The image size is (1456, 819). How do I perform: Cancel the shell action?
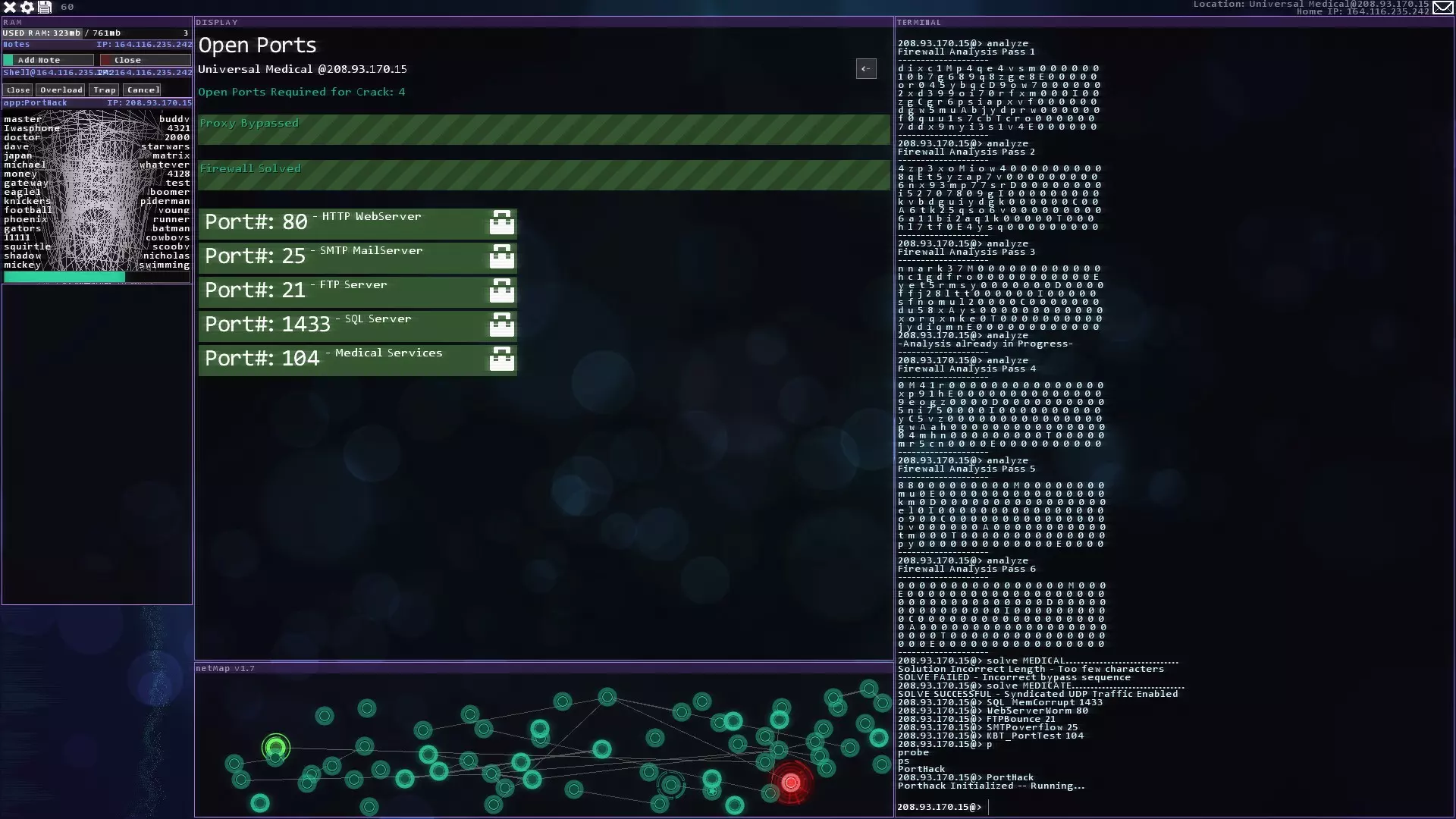tap(143, 89)
